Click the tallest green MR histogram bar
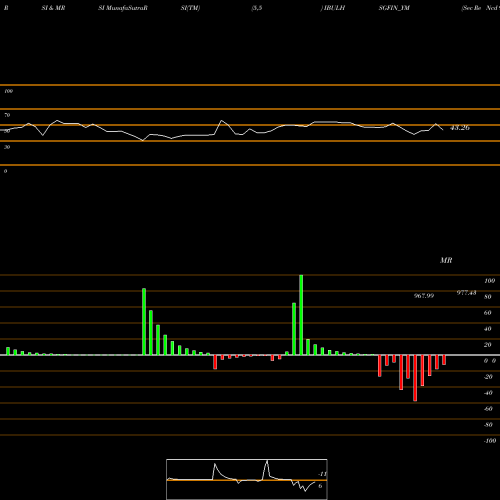This screenshot has height=500, width=500. [x=301, y=315]
